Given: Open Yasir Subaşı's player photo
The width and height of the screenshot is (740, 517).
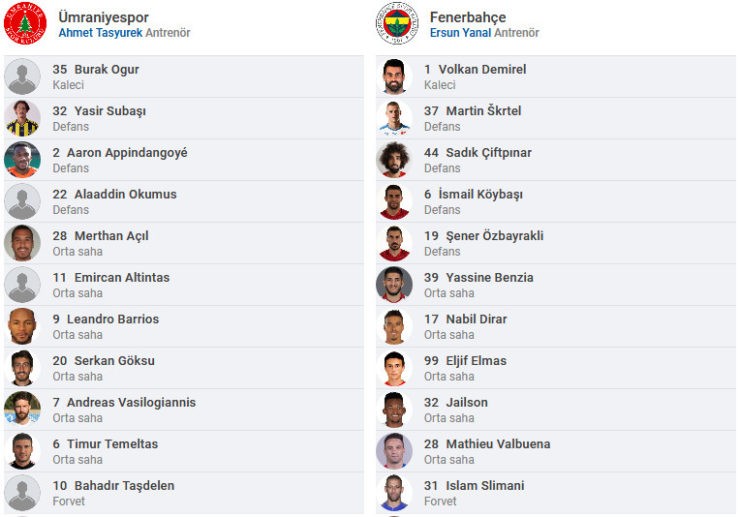Looking at the screenshot, I should 22,118.
